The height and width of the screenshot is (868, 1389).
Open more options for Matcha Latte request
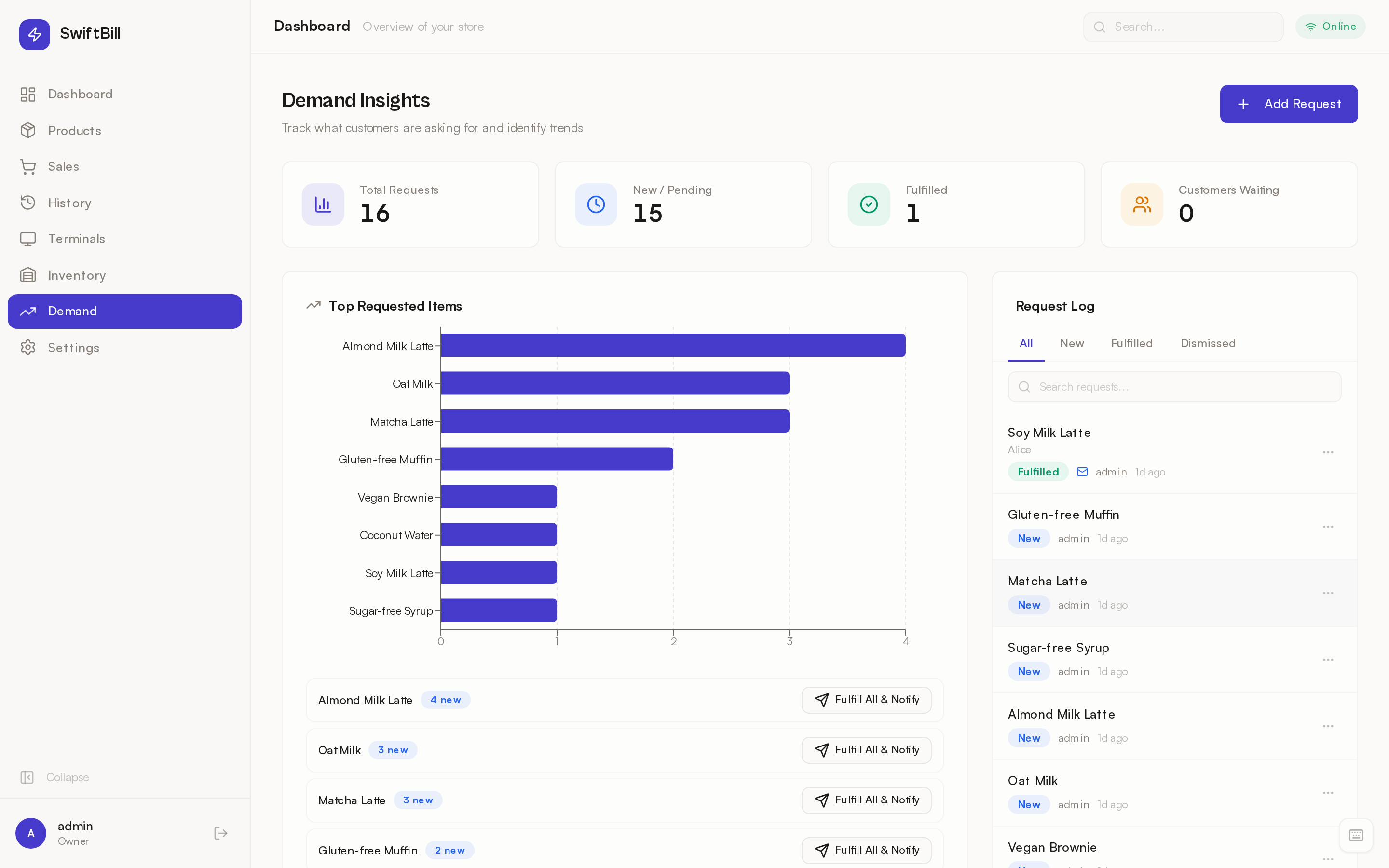pyautogui.click(x=1328, y=593)
